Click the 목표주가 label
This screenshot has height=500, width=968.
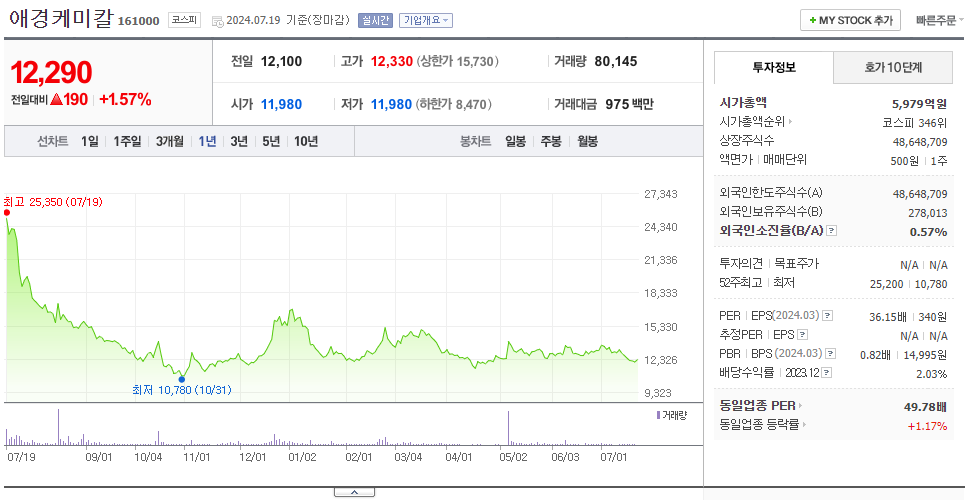797,264
